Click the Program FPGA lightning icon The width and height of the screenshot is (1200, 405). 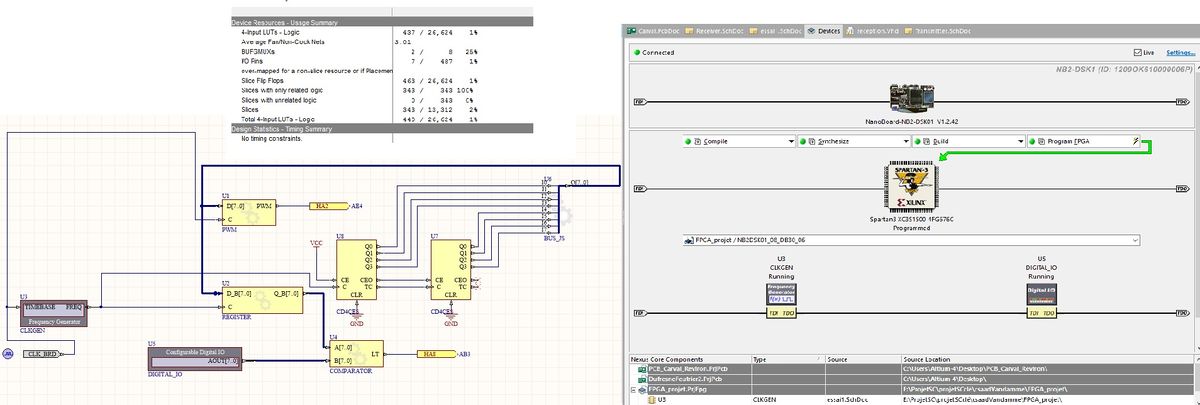(1137, 142)
